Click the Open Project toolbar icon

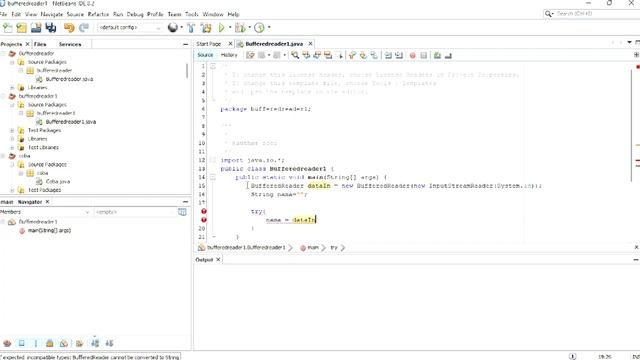click(x=36, y=28)
